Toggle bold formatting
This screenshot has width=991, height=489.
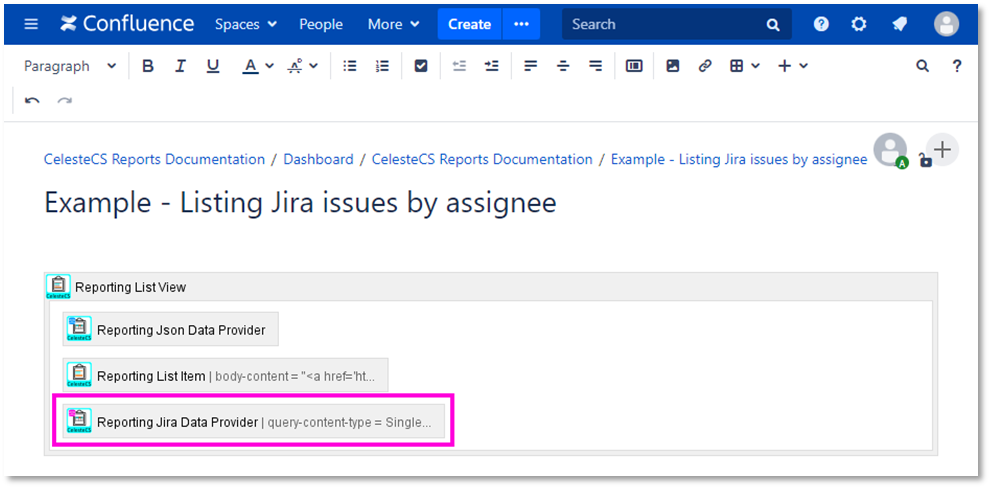coord(148,66)
